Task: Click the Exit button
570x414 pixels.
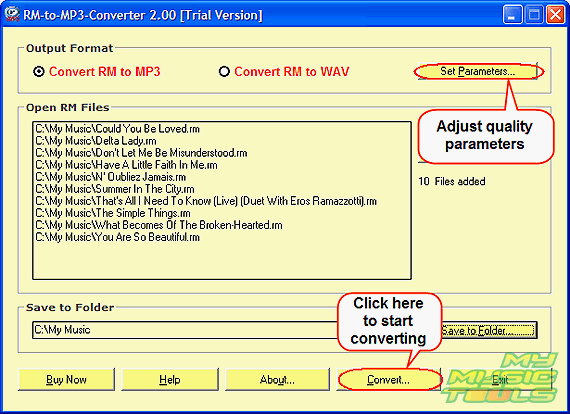Action: click(x=500, y=379)
